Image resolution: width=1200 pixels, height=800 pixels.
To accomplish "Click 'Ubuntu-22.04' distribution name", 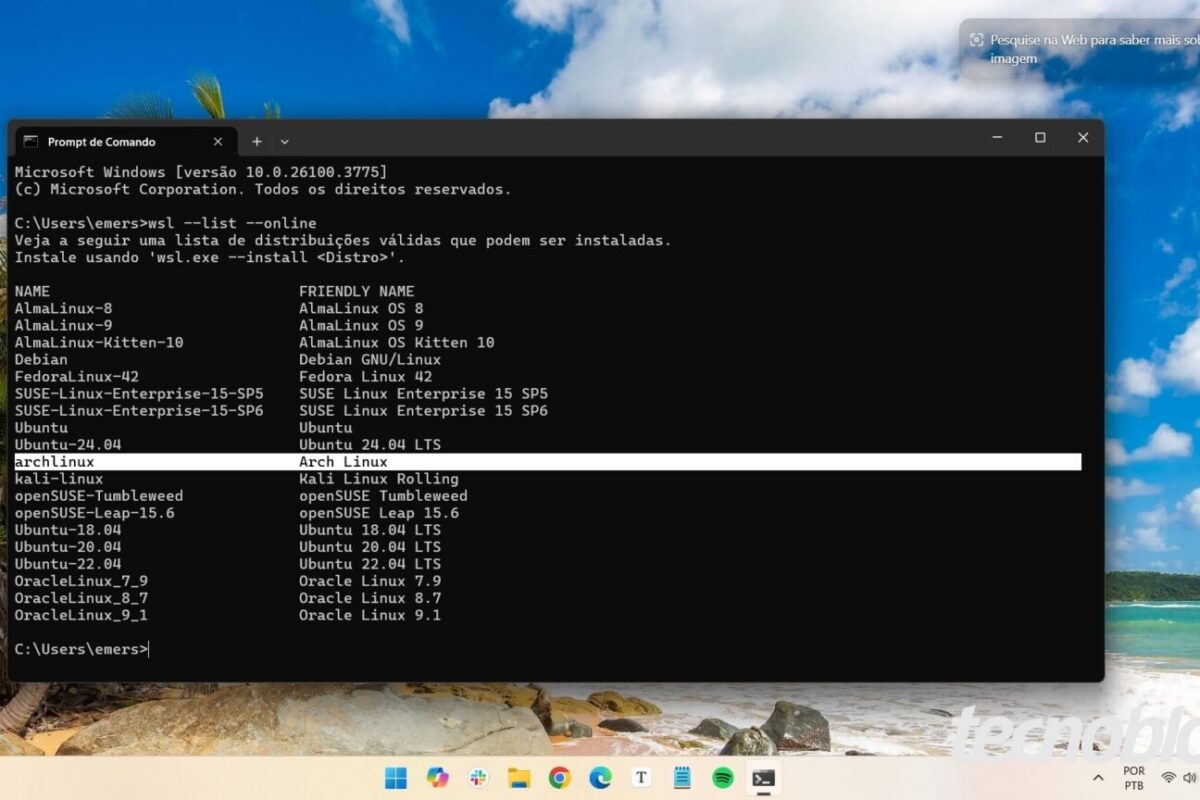I will (x=68, y=564).
